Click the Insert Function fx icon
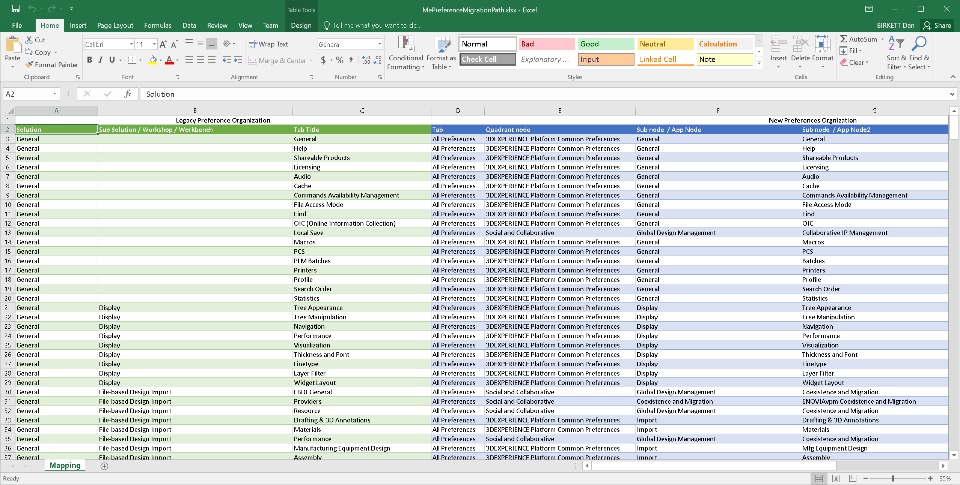This screenshot has width=960, height=485. pyautogui.click(x=128, y=94)
